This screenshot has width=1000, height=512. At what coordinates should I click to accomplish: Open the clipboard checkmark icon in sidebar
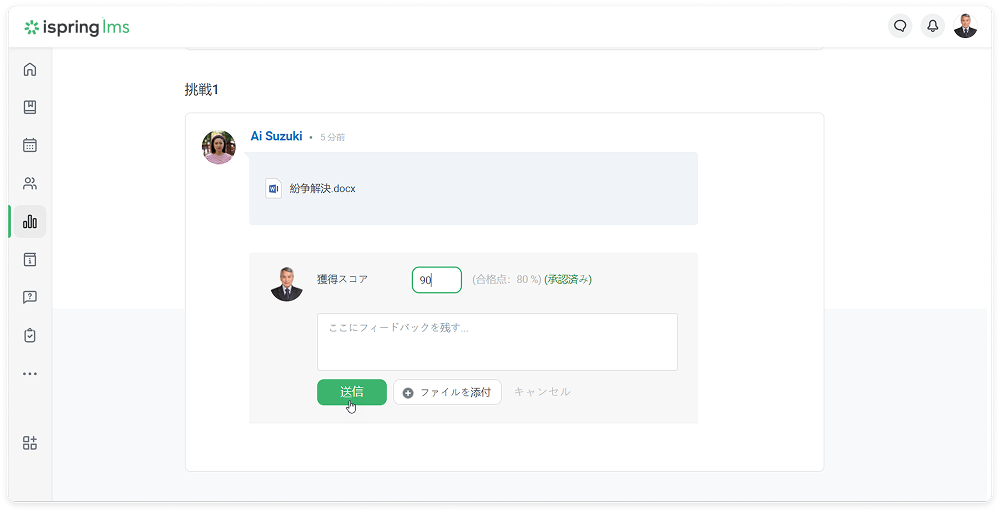coord(30,335)
